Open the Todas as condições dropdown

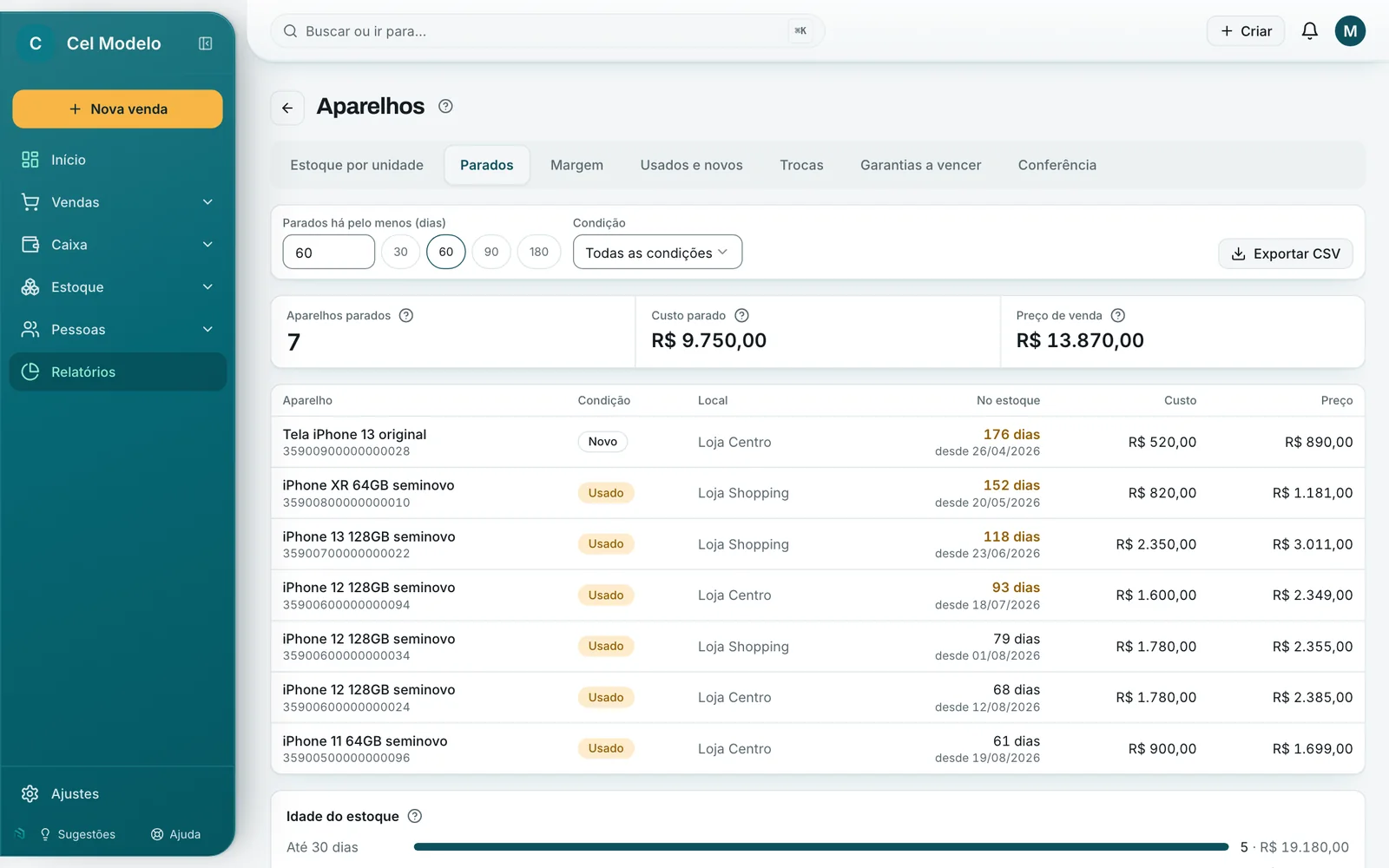click(657, 252)
